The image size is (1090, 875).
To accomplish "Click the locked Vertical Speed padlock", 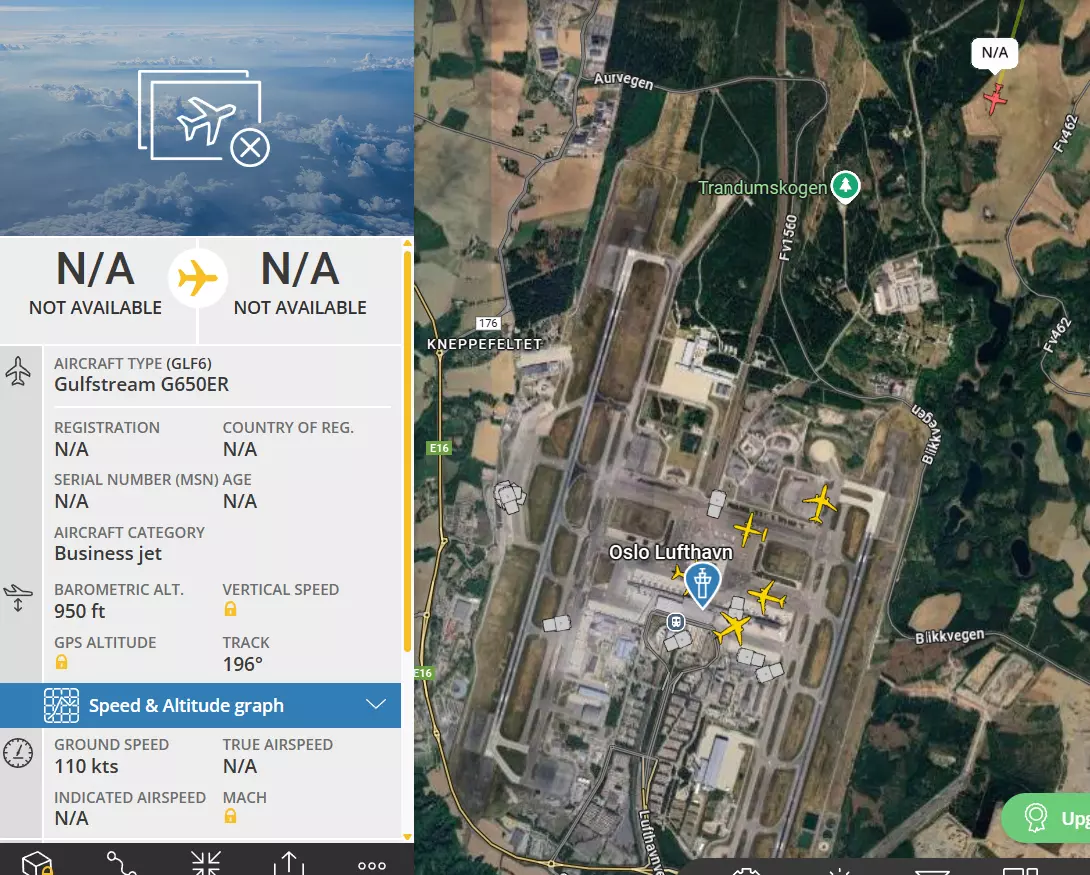I will click(x=230, y=610).
